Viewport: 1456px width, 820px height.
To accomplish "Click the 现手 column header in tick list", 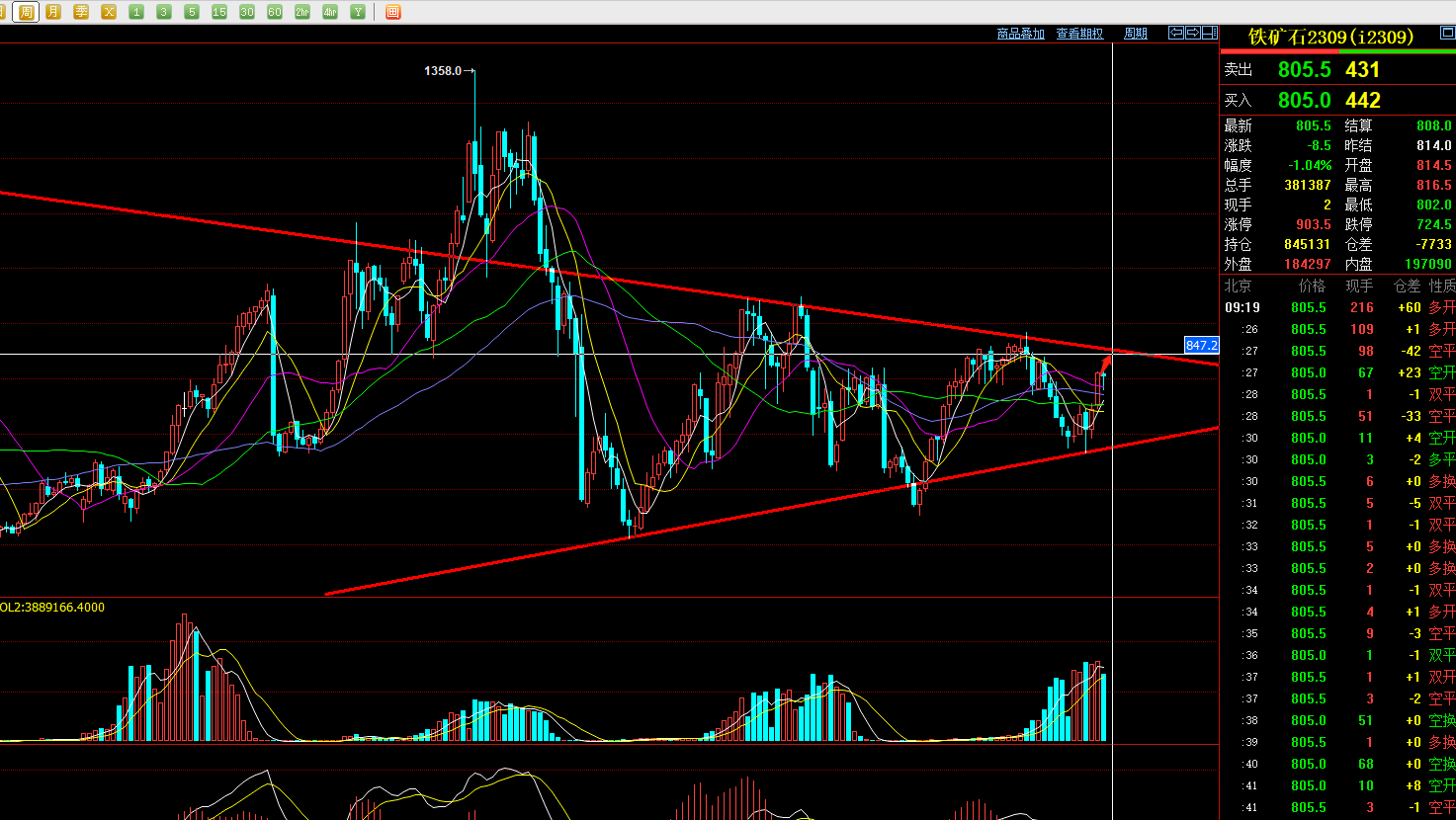I will pos(1360,286).
